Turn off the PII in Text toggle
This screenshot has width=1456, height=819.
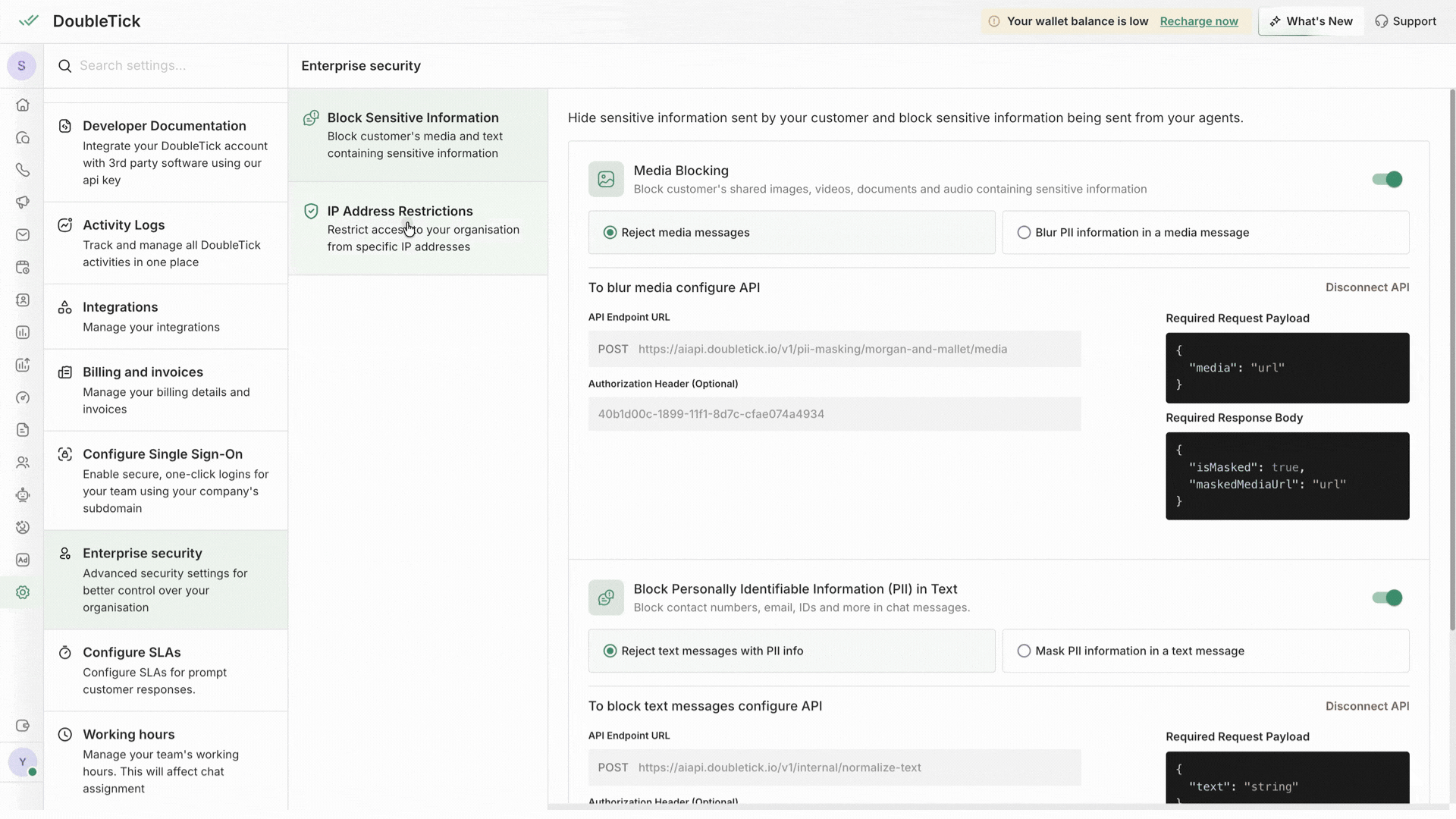[x=1387, y=598]
